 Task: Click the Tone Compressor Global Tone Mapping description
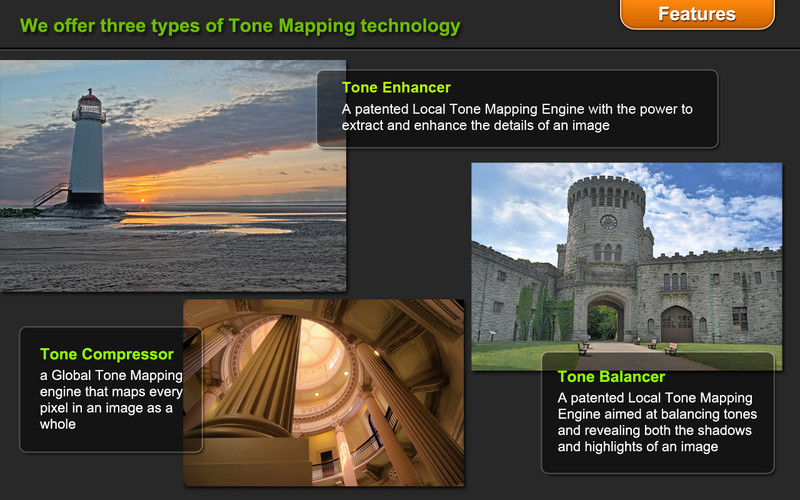[x=111, y=399]
